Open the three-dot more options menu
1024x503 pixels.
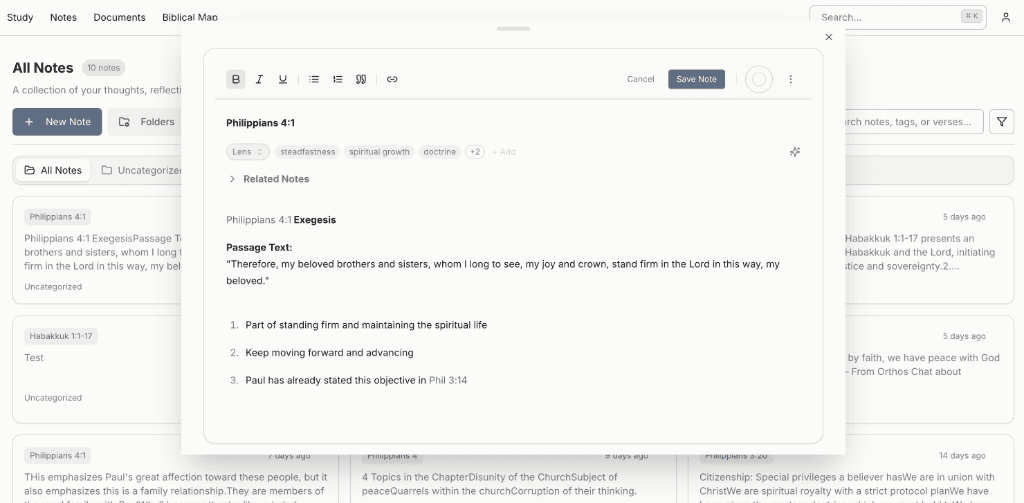(791, 79)
